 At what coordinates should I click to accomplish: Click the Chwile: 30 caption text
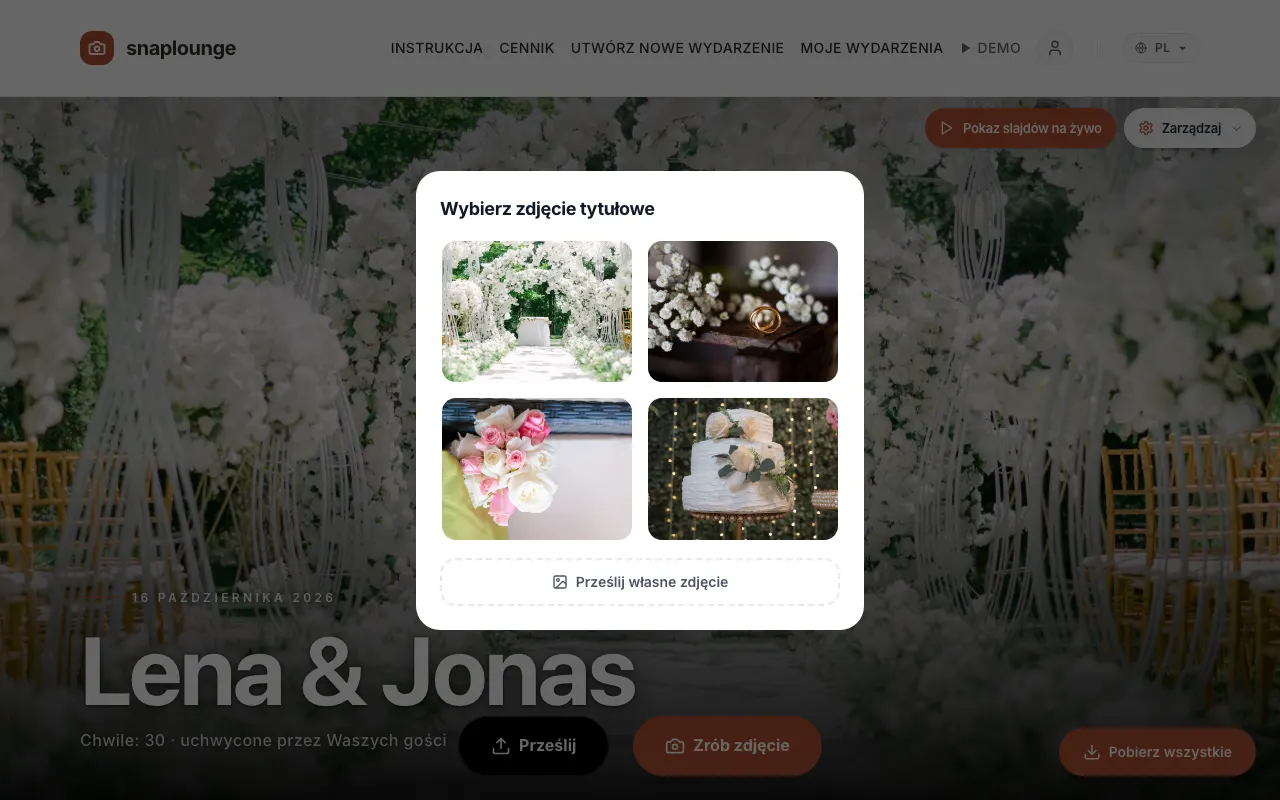263,740
